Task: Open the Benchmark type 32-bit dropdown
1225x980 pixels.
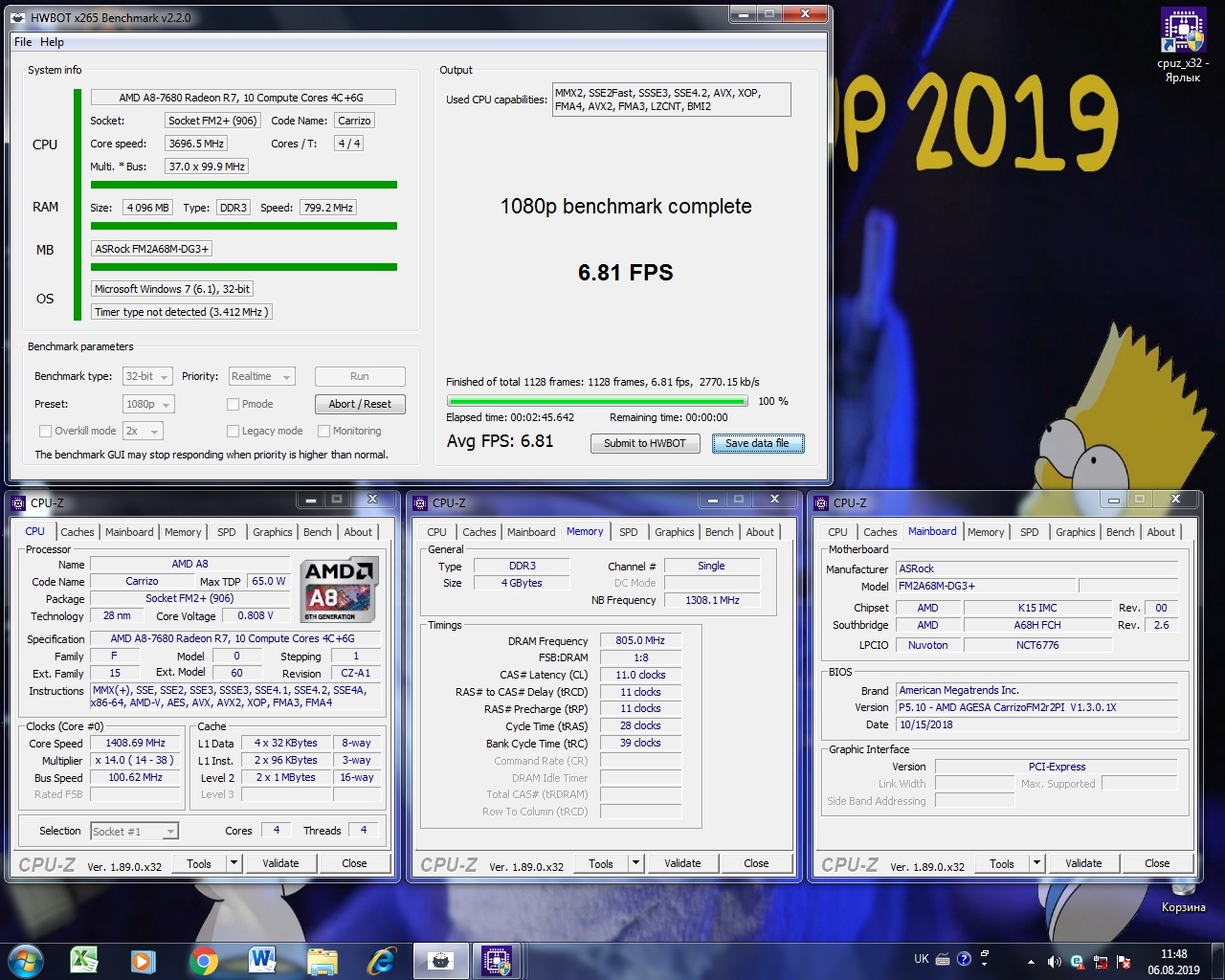Action: [147, 376]
